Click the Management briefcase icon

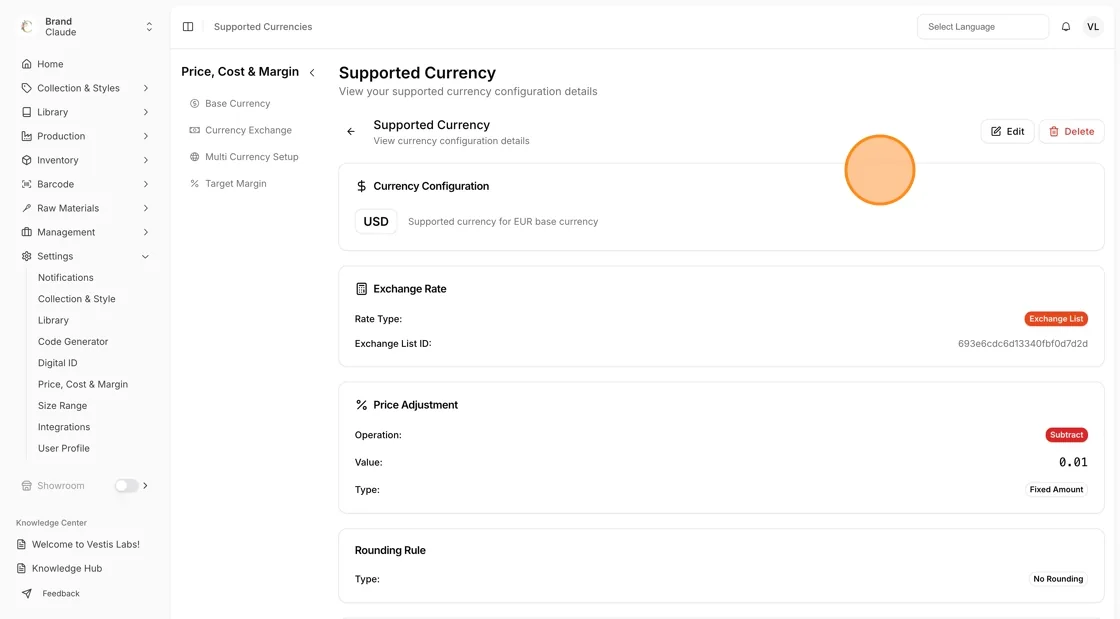coord(26,232)
